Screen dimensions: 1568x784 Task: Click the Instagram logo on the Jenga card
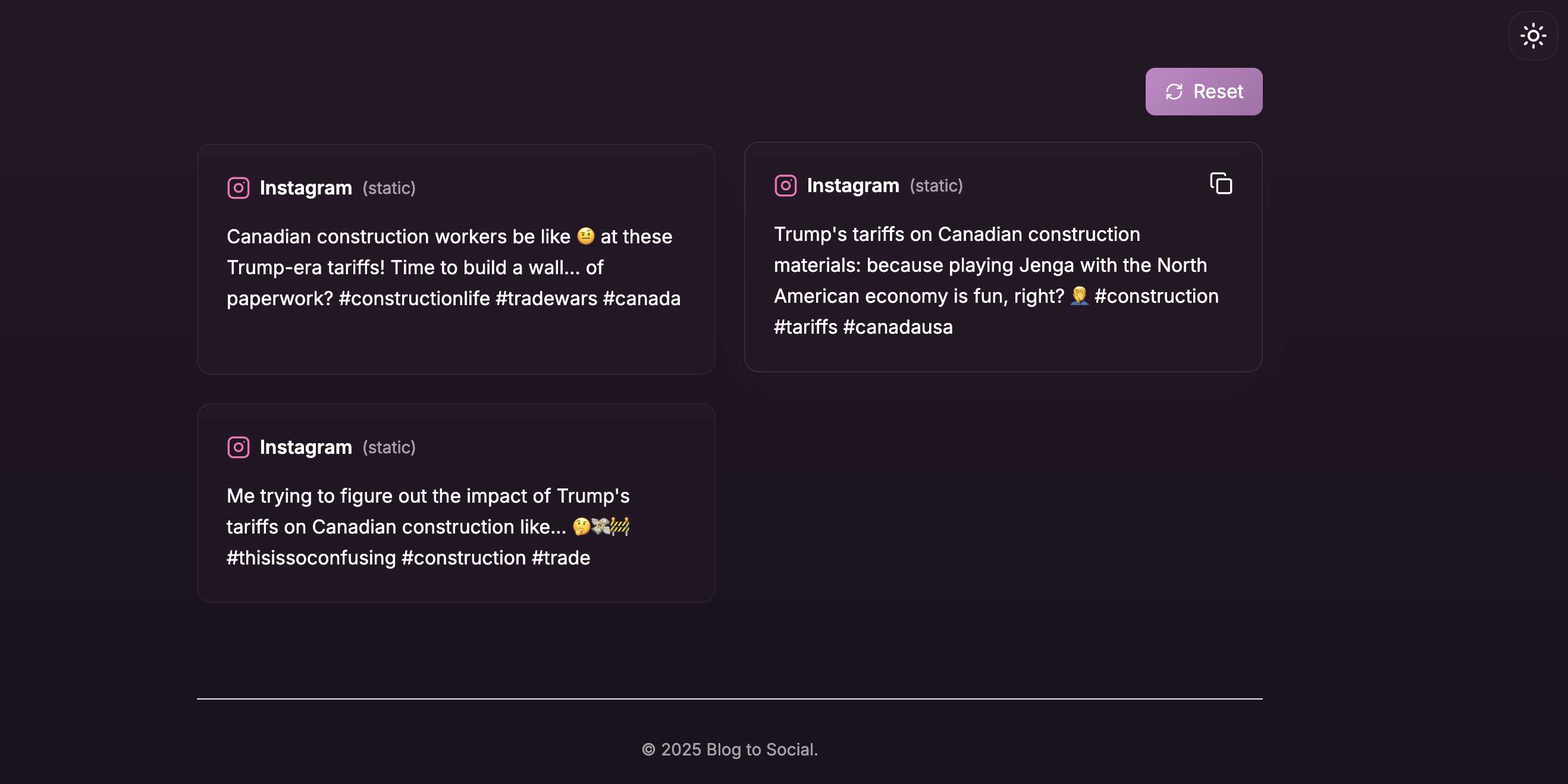tap(785, 186)
